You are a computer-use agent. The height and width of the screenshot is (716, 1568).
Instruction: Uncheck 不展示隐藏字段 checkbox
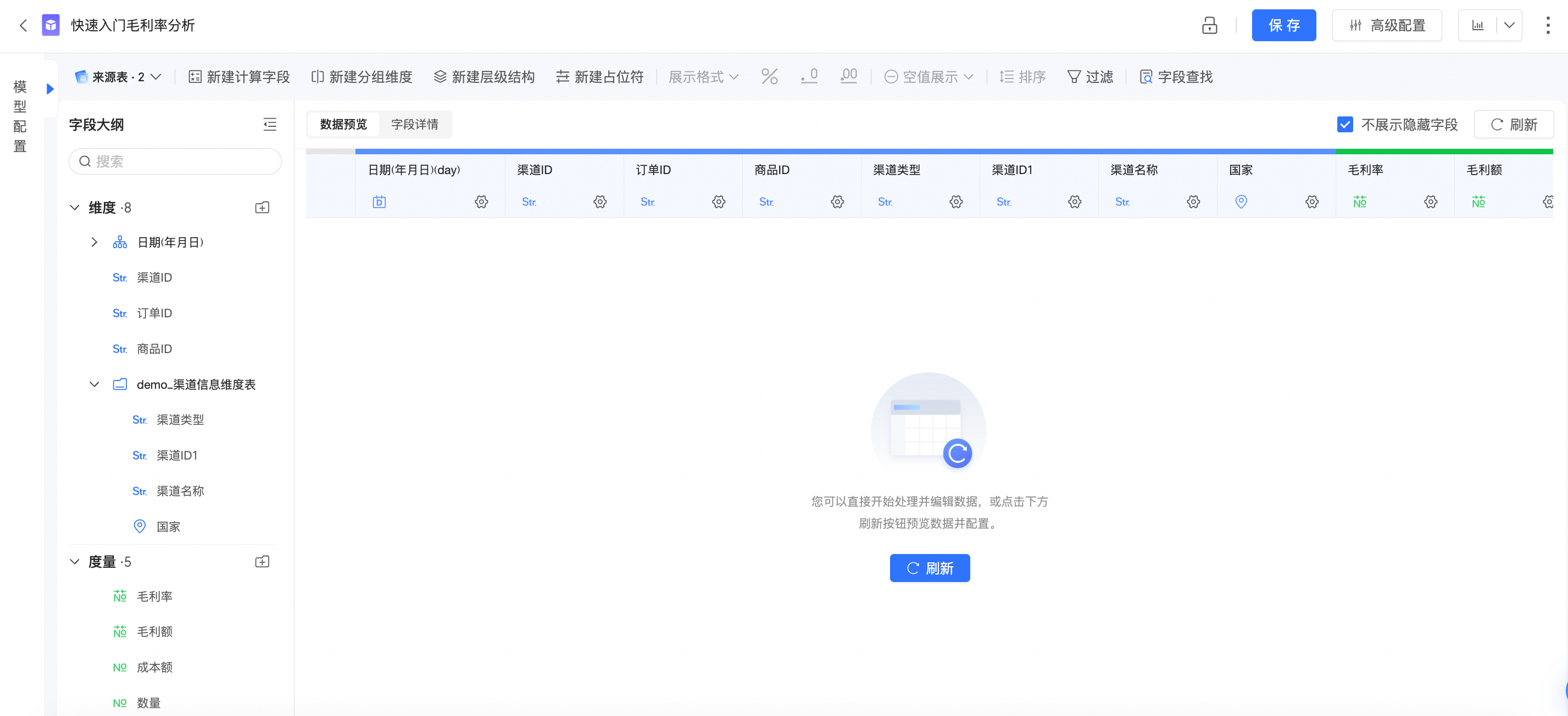(x=1344, y=125)
